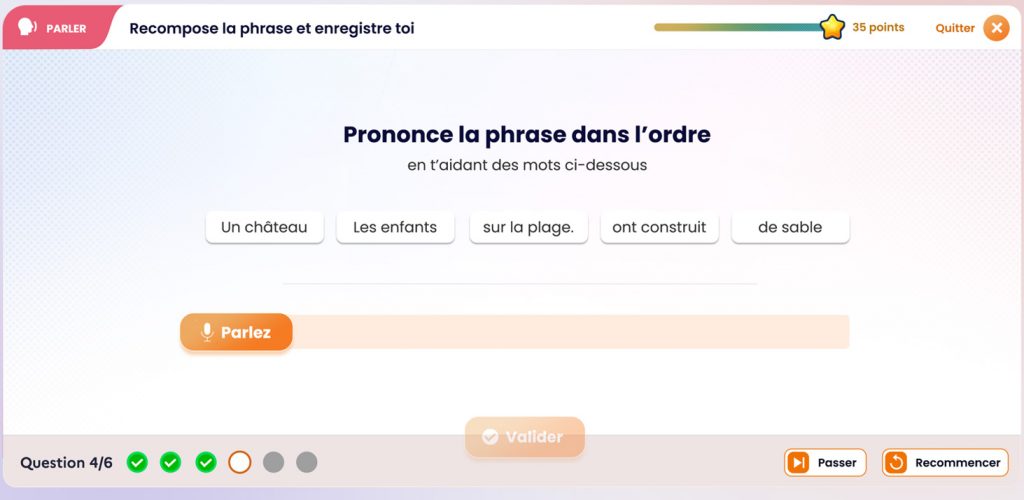Click the yellow star points icon
This screenshot has height=500, width=1024.
(832, 27)
